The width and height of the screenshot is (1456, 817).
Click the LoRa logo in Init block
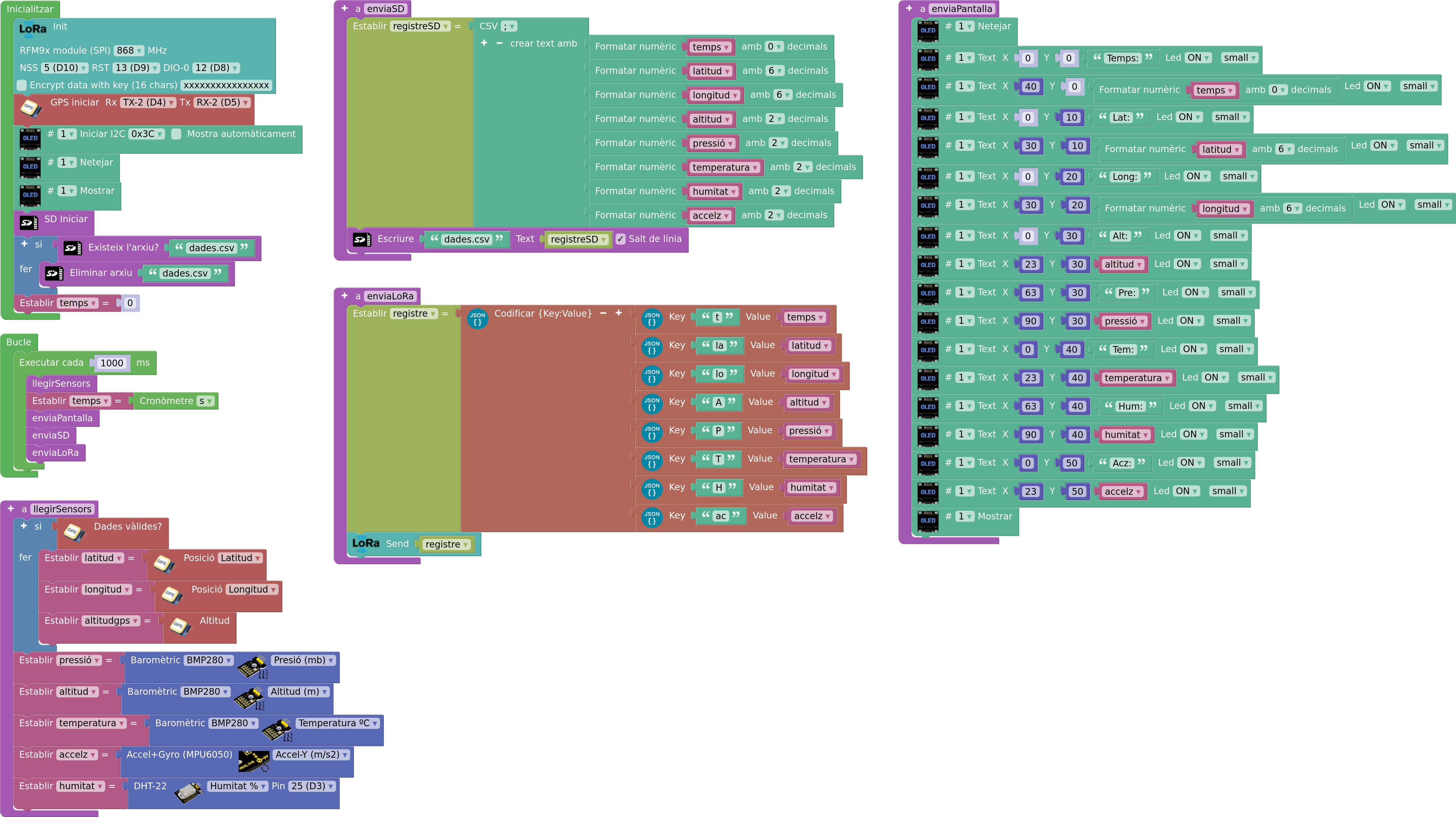33,28
